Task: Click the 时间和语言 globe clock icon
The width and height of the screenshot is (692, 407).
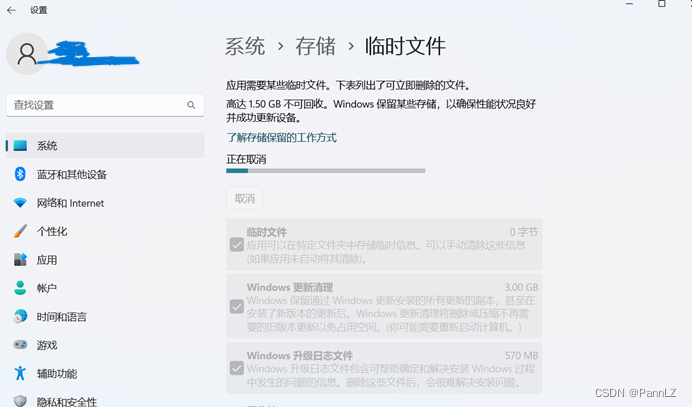Action: pyautogui.click(x=20, y=317)
